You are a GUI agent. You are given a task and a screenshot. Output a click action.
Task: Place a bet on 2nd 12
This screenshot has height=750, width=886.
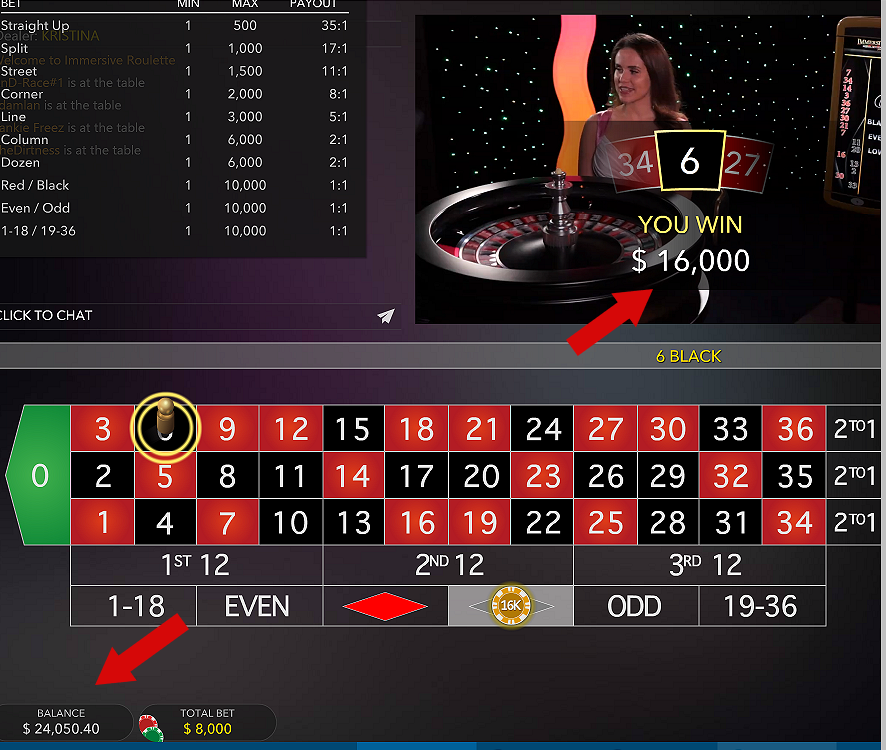pos(448,565)
